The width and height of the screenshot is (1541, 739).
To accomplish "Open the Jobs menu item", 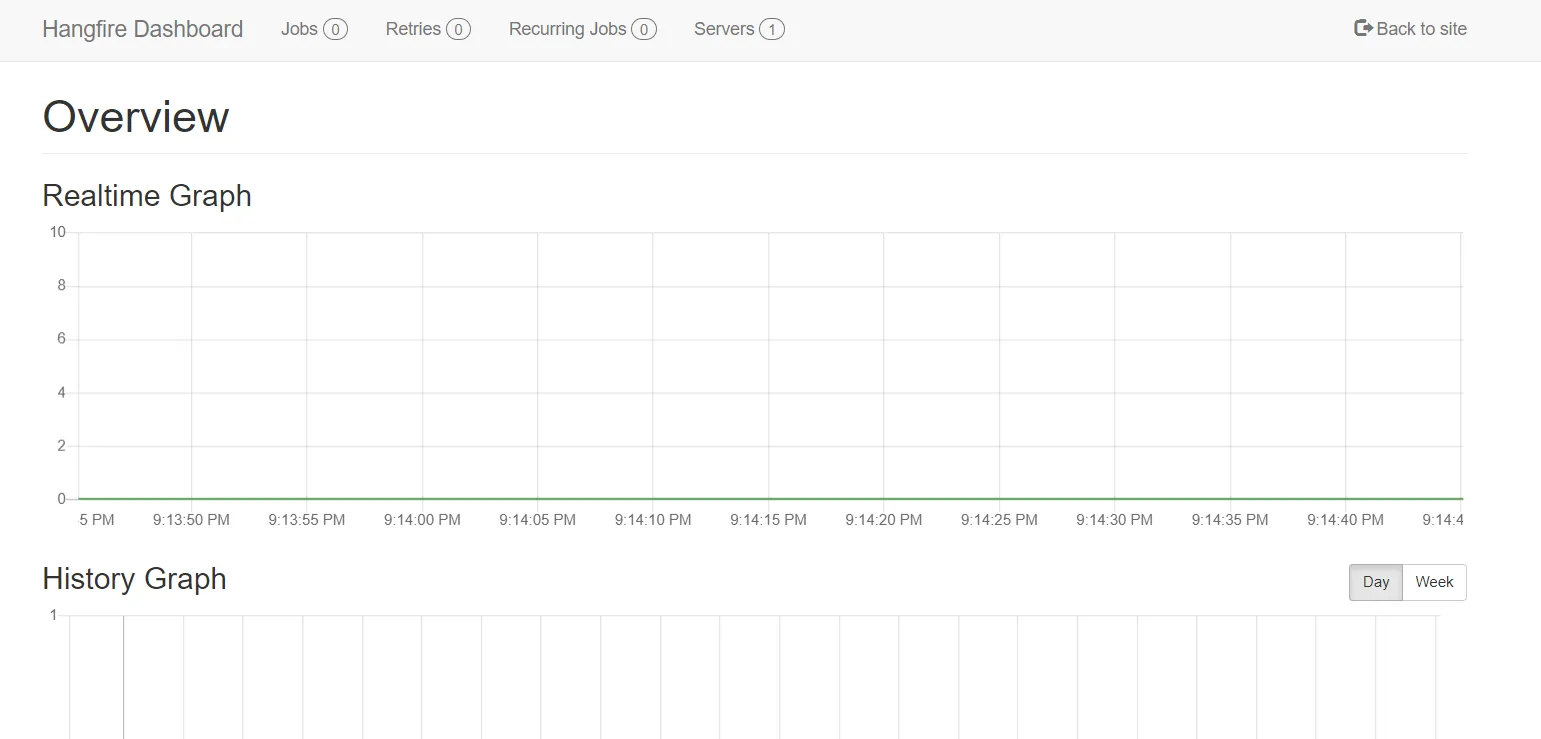I will click(314, 29).
